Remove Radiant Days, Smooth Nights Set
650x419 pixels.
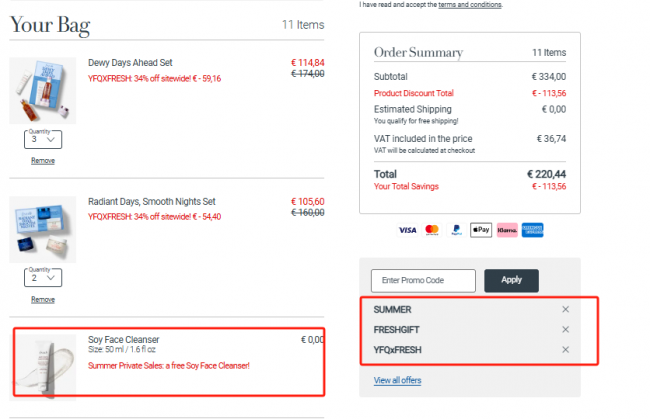tap(43, 300)
